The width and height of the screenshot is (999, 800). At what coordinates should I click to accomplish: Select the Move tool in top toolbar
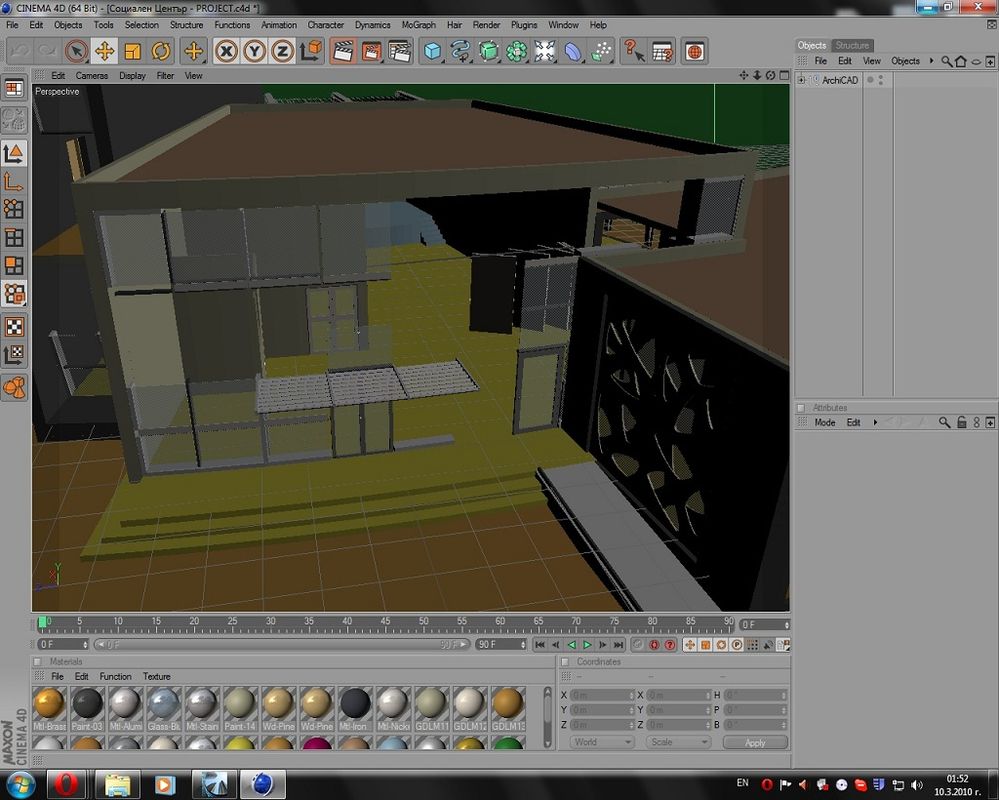point(104,50)
